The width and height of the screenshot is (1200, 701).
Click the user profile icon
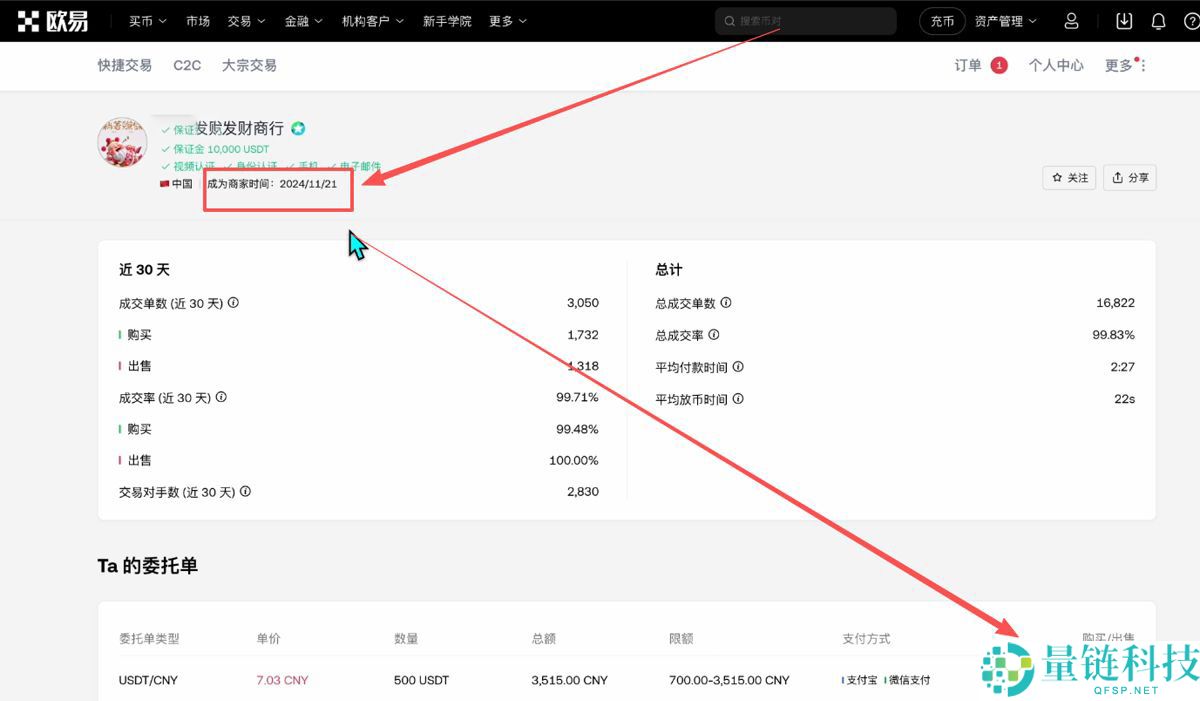(x=1070, y=20)
